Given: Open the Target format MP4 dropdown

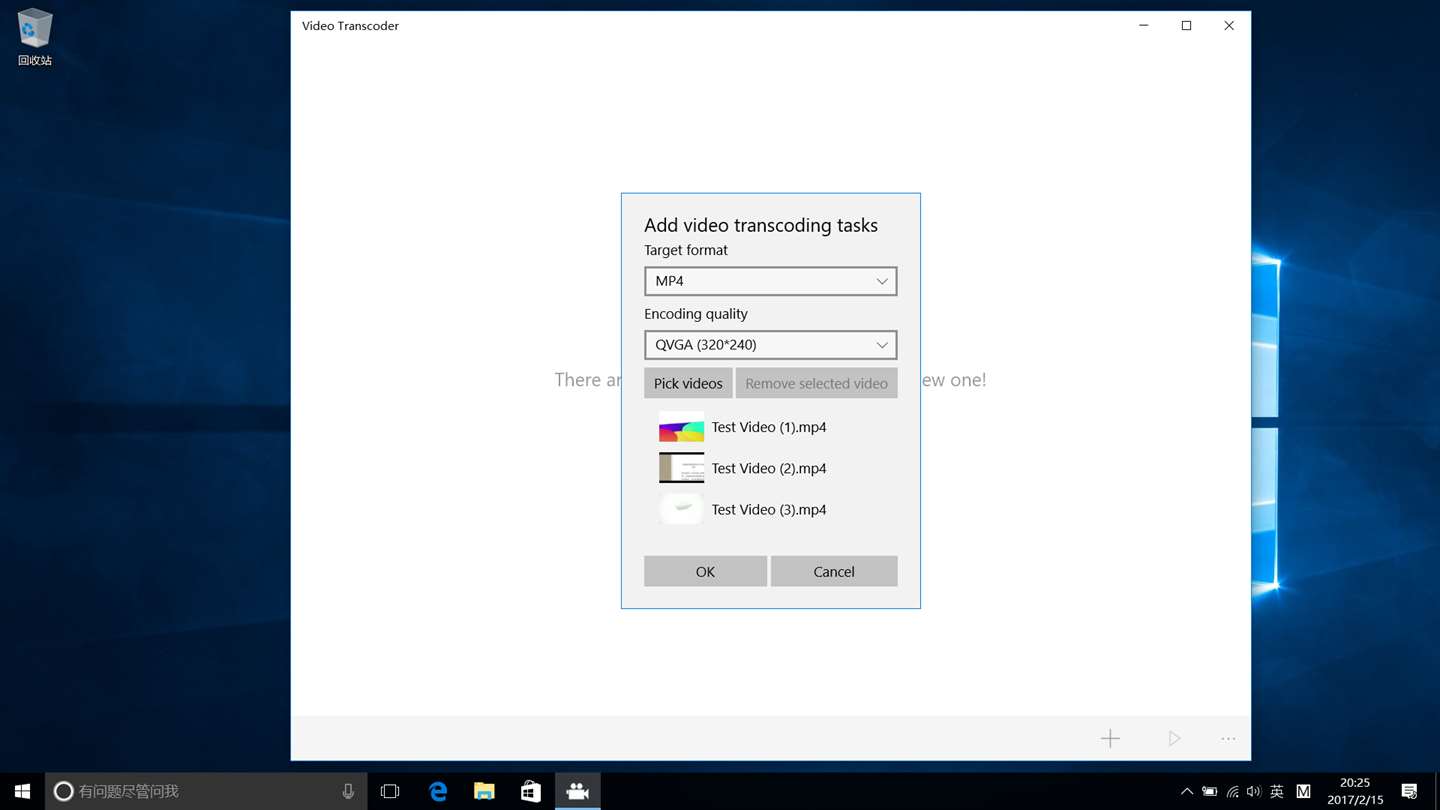Looking at the screenshot, I should pyautogui.click(x=770, y=281).
